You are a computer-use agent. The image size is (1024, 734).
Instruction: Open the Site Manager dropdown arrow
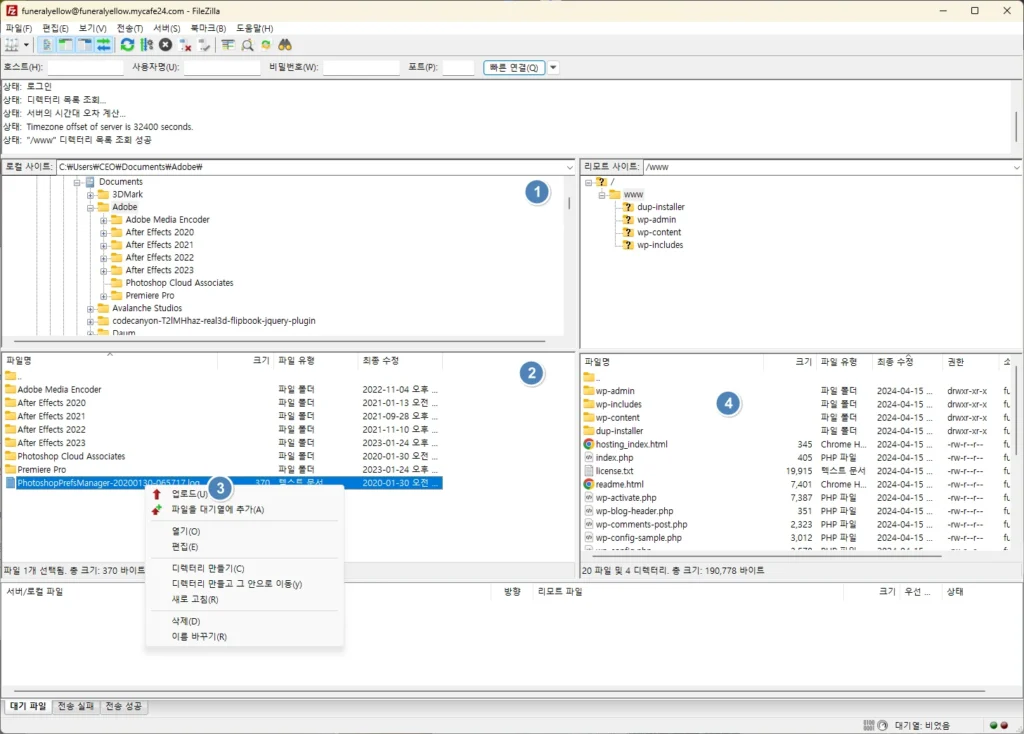pyautogui.click(x=26, y=45)
